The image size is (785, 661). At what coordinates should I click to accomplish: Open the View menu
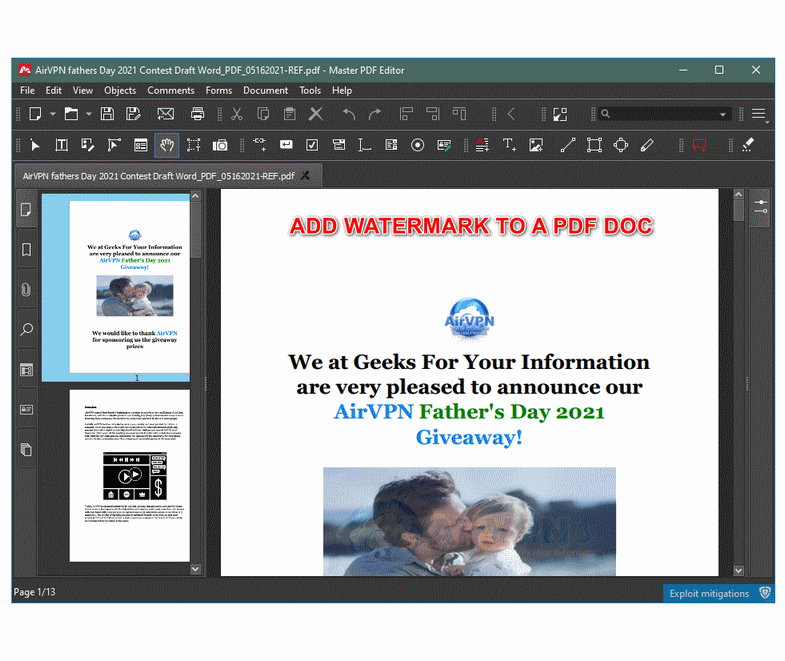tap(83, 91)
